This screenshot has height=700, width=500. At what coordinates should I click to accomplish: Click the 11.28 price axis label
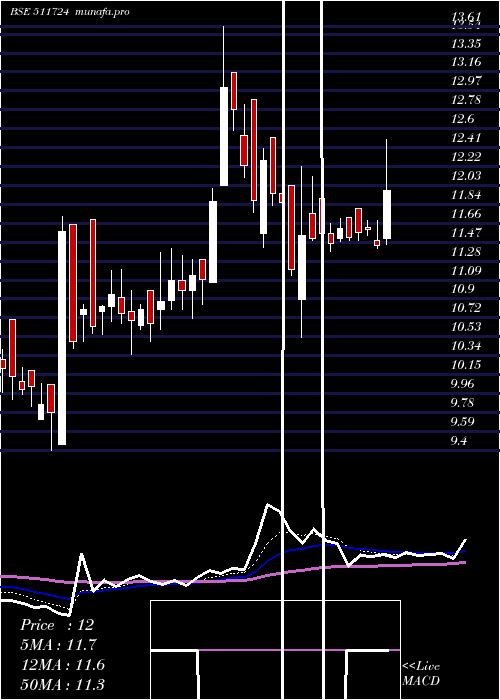[x=467, y=252]
